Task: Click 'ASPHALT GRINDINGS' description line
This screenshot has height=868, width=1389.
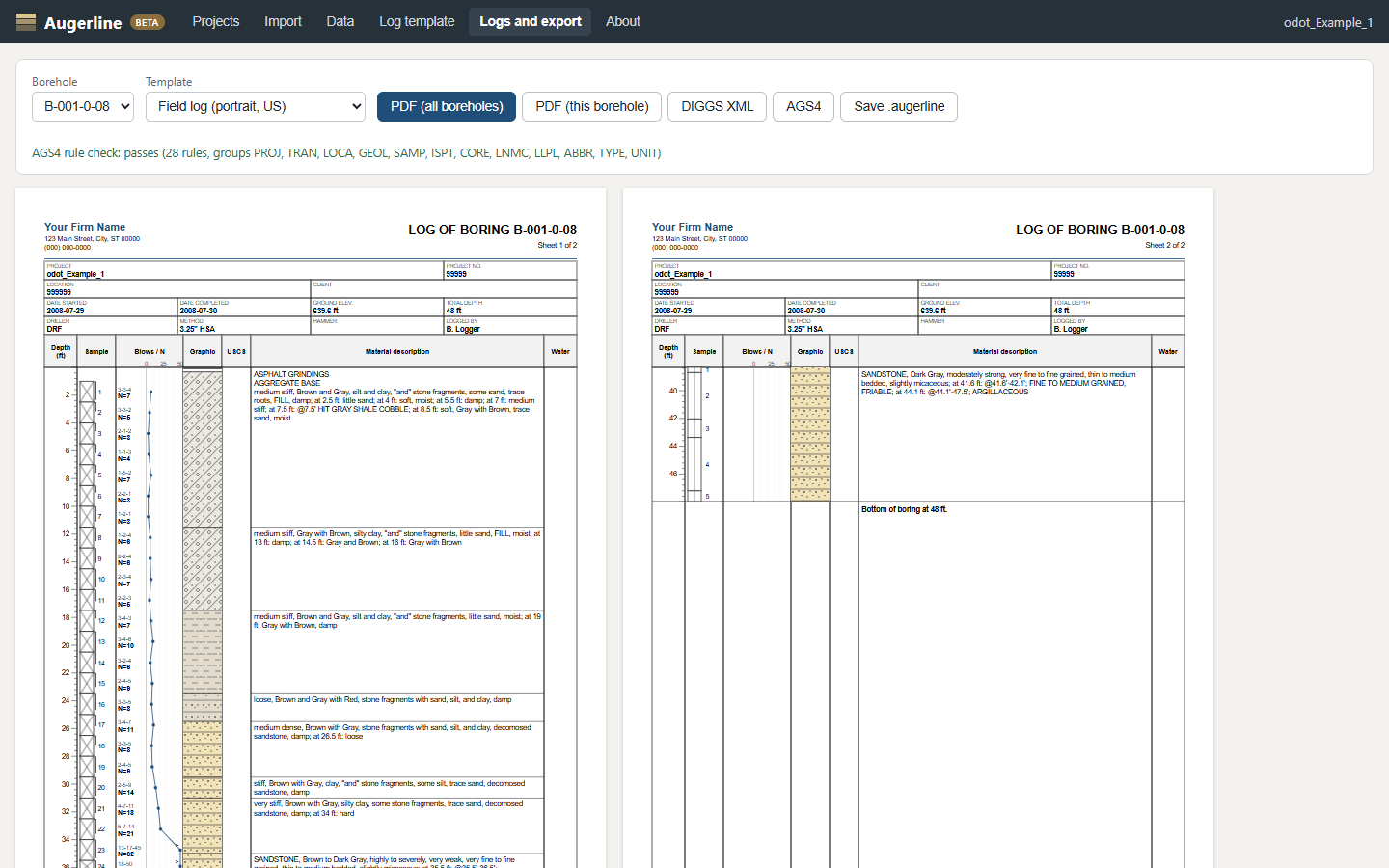Action: pyautogui.click(x=291, y=374)
